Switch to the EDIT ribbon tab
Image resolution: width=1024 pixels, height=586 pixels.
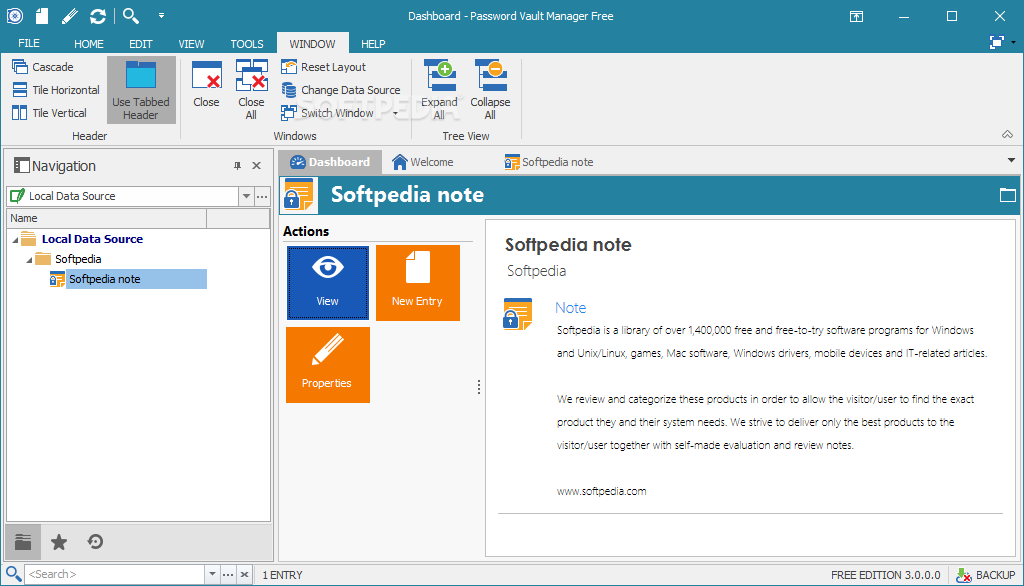pyautogui.click(x=140, y=44)
